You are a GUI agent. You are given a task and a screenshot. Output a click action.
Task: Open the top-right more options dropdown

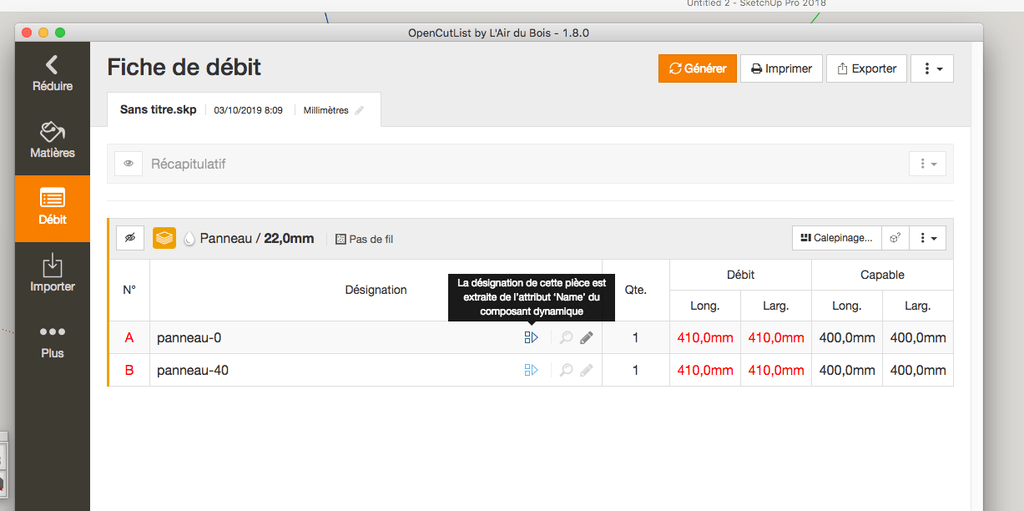(x=932, y=69)
